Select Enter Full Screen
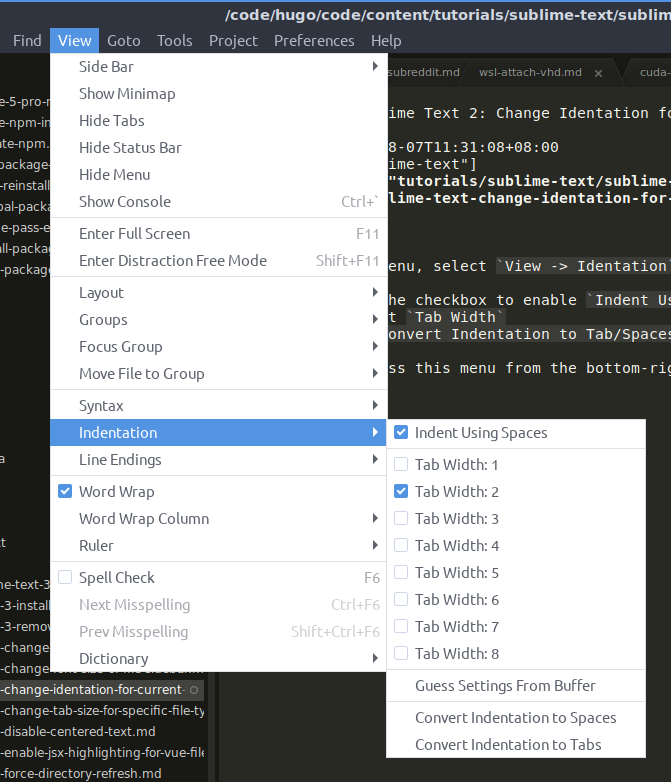The height and width of the screenshot is (782, 671). click(x=219, y=233)
